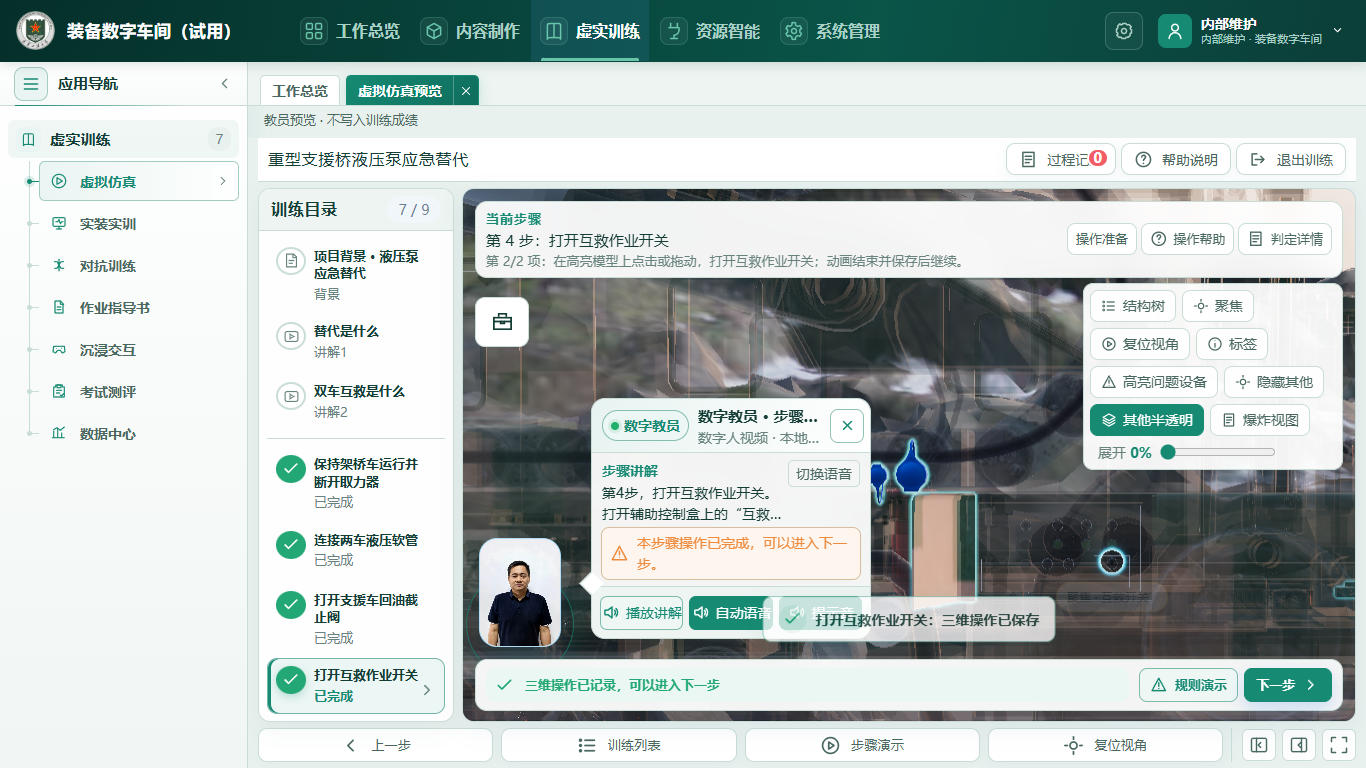This screenshot has width=1366, height=768.
Task: Toggle 自动语音 in digital instructor panel
Action: [x=731, y=613]
